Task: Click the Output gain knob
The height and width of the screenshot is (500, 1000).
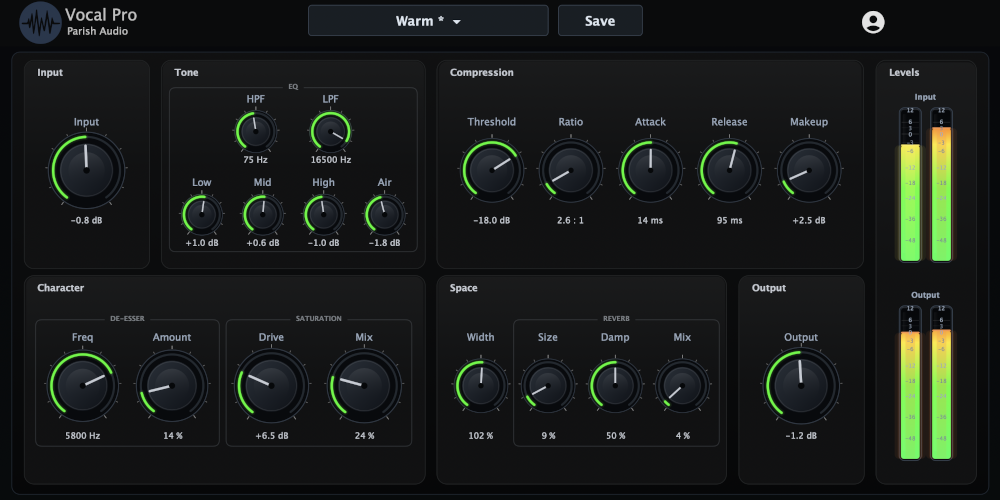Action: pyautogui.click(x=801, y=386)
